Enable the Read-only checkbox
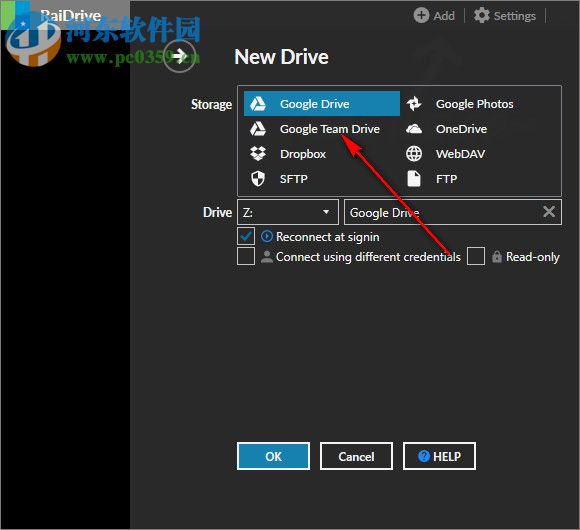 click(x=476, y=256)
